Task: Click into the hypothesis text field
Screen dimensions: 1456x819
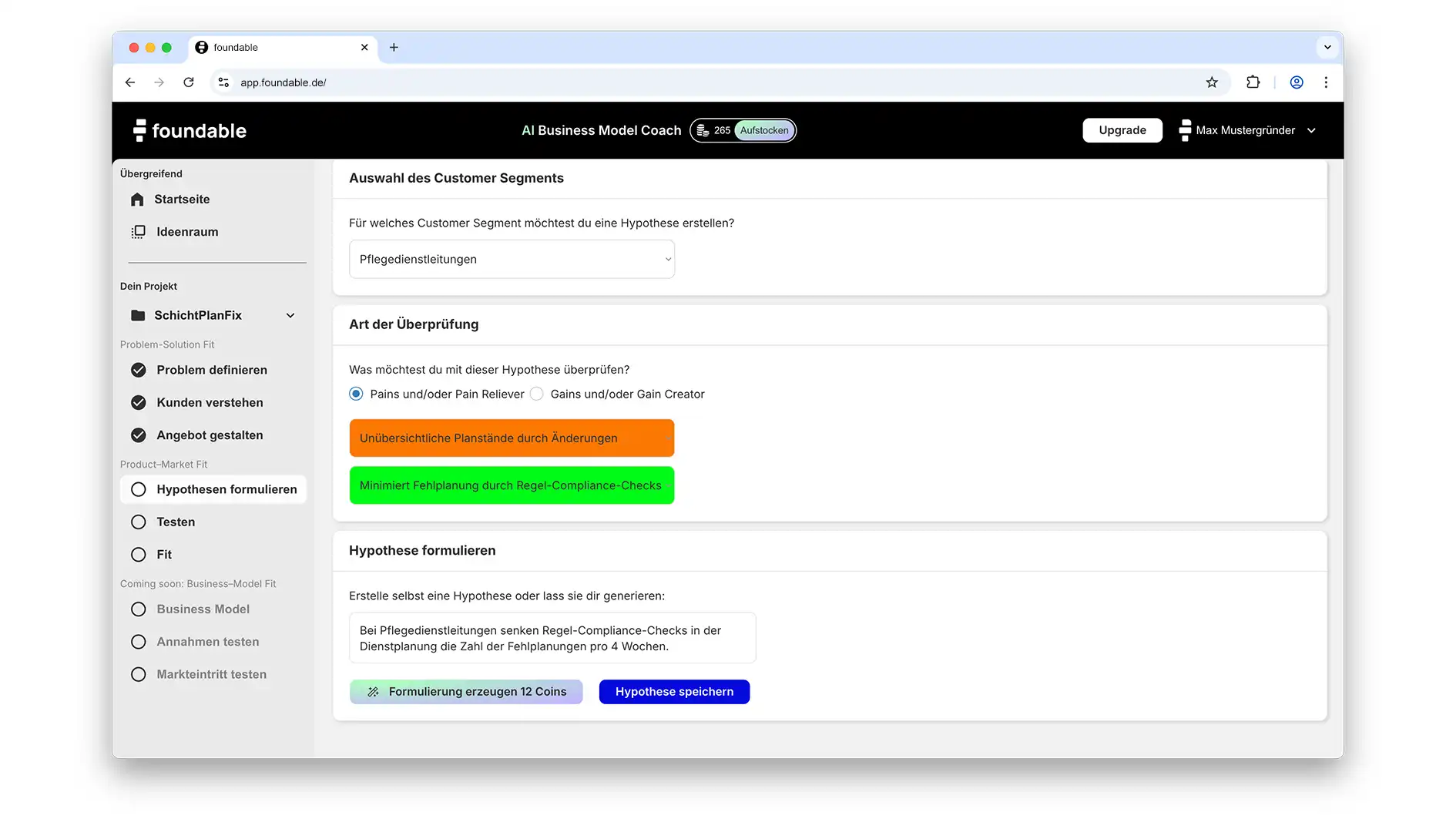Action: (x=552, y=638)
